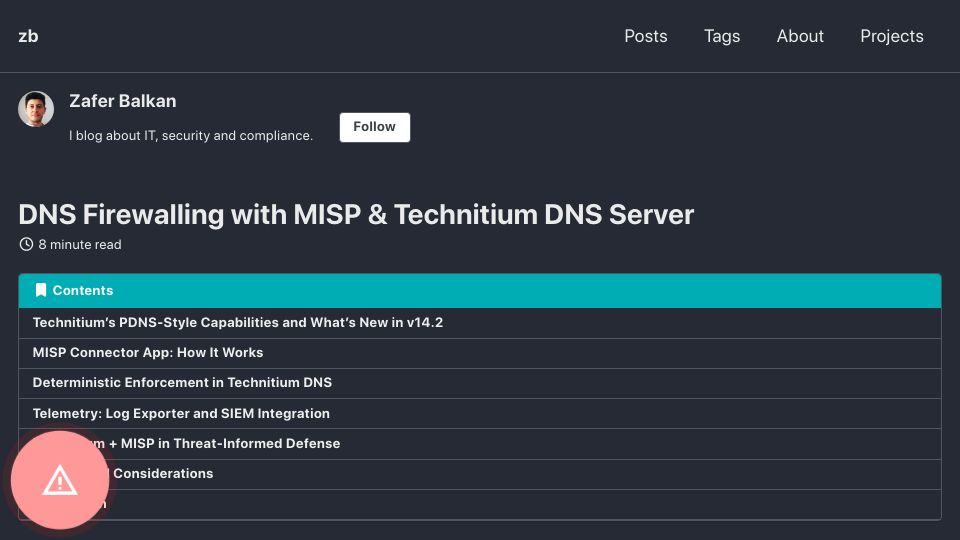This screenshot has height=540, width=960.
Task: Click Zafer Balkan's avatar photo
Action: point(36,109)
